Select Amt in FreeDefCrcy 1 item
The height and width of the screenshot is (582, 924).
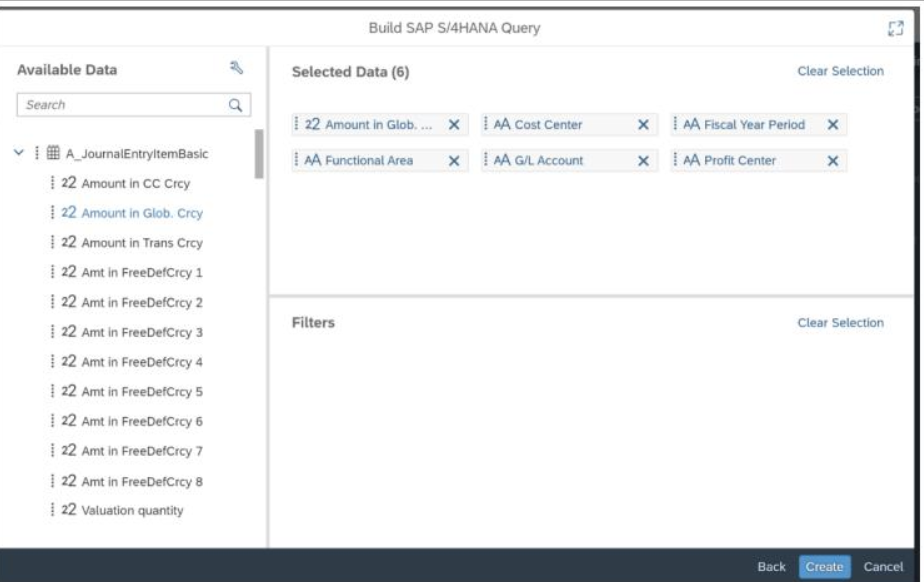[x=142, y=273]
